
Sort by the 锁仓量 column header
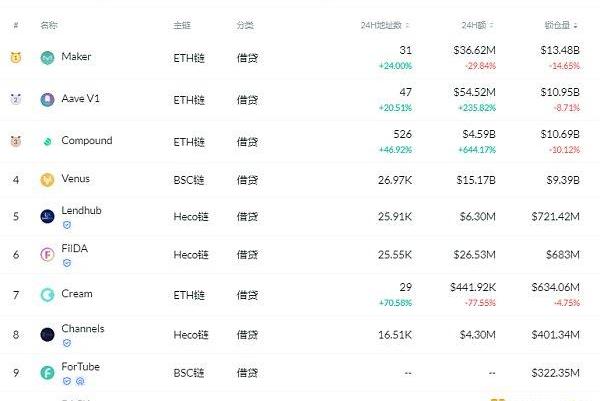click(561, 25)
